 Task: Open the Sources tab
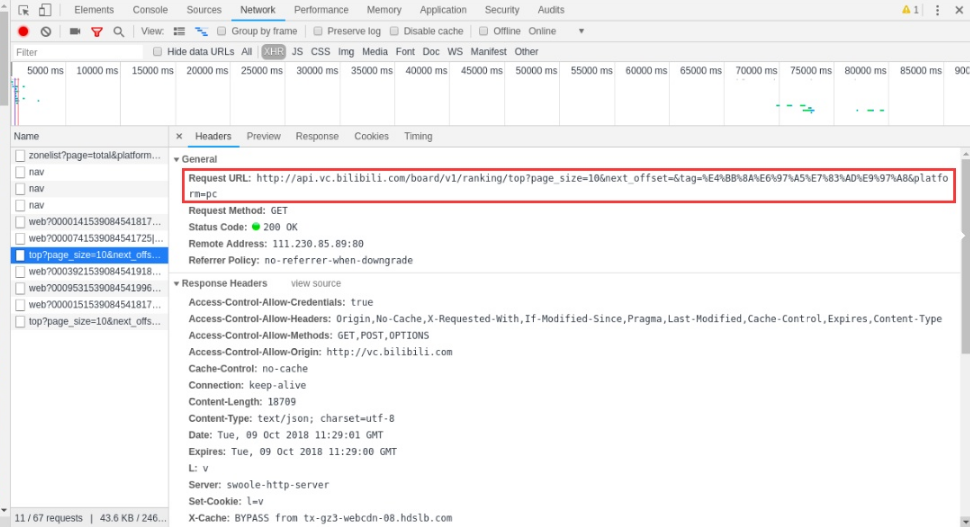(204, 10)
